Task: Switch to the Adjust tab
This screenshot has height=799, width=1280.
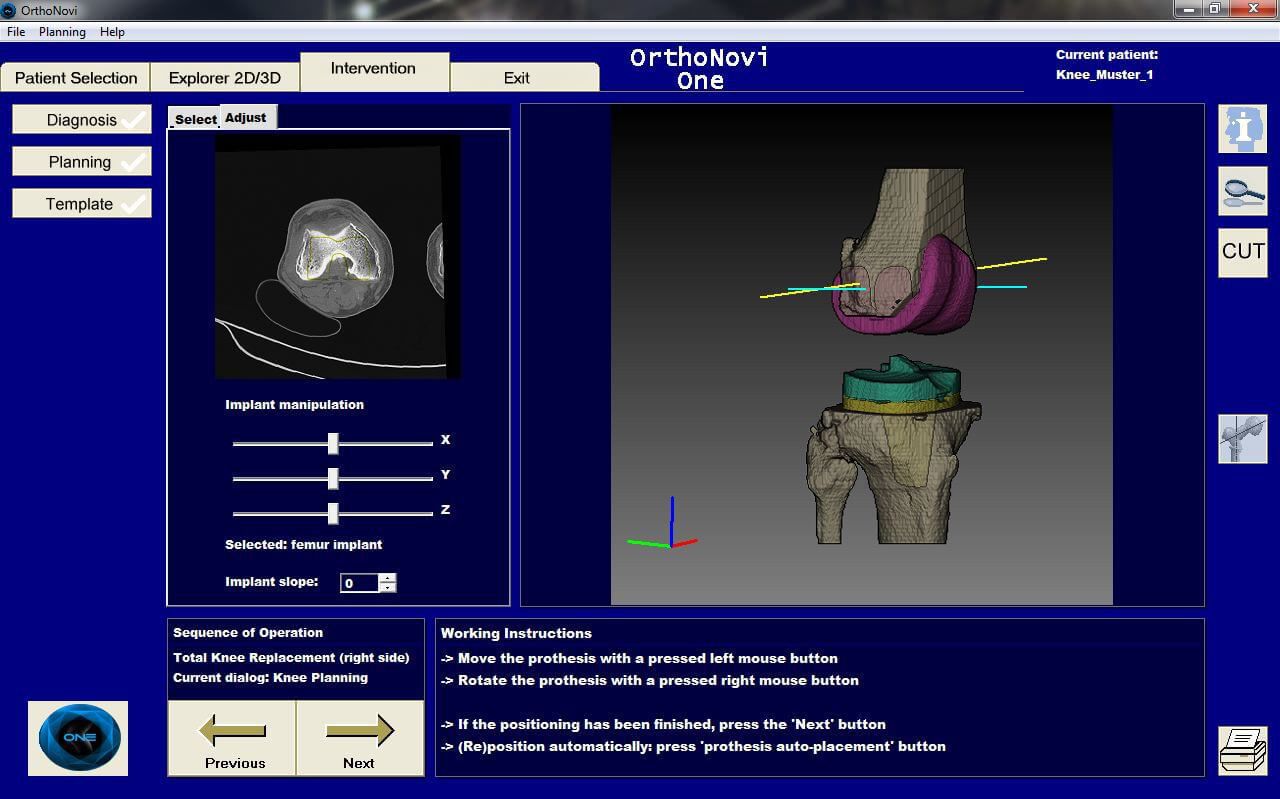Action: [246, 117]
